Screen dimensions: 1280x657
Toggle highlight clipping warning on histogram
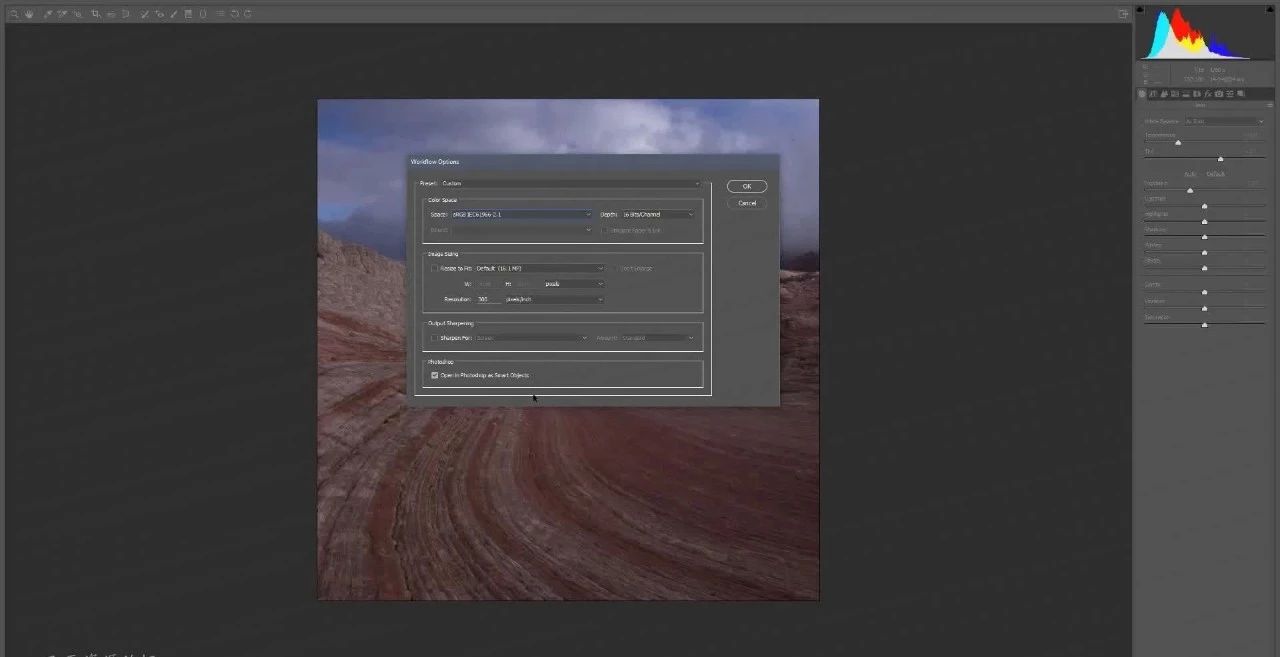tap(1269, 10)
